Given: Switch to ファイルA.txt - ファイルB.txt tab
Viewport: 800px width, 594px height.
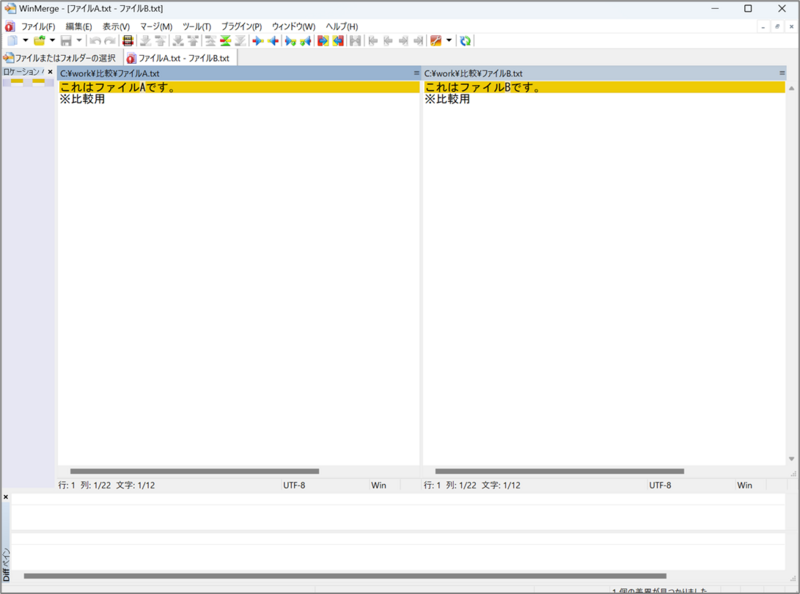Looking at the screenshot, I should [x=179, y=58].
